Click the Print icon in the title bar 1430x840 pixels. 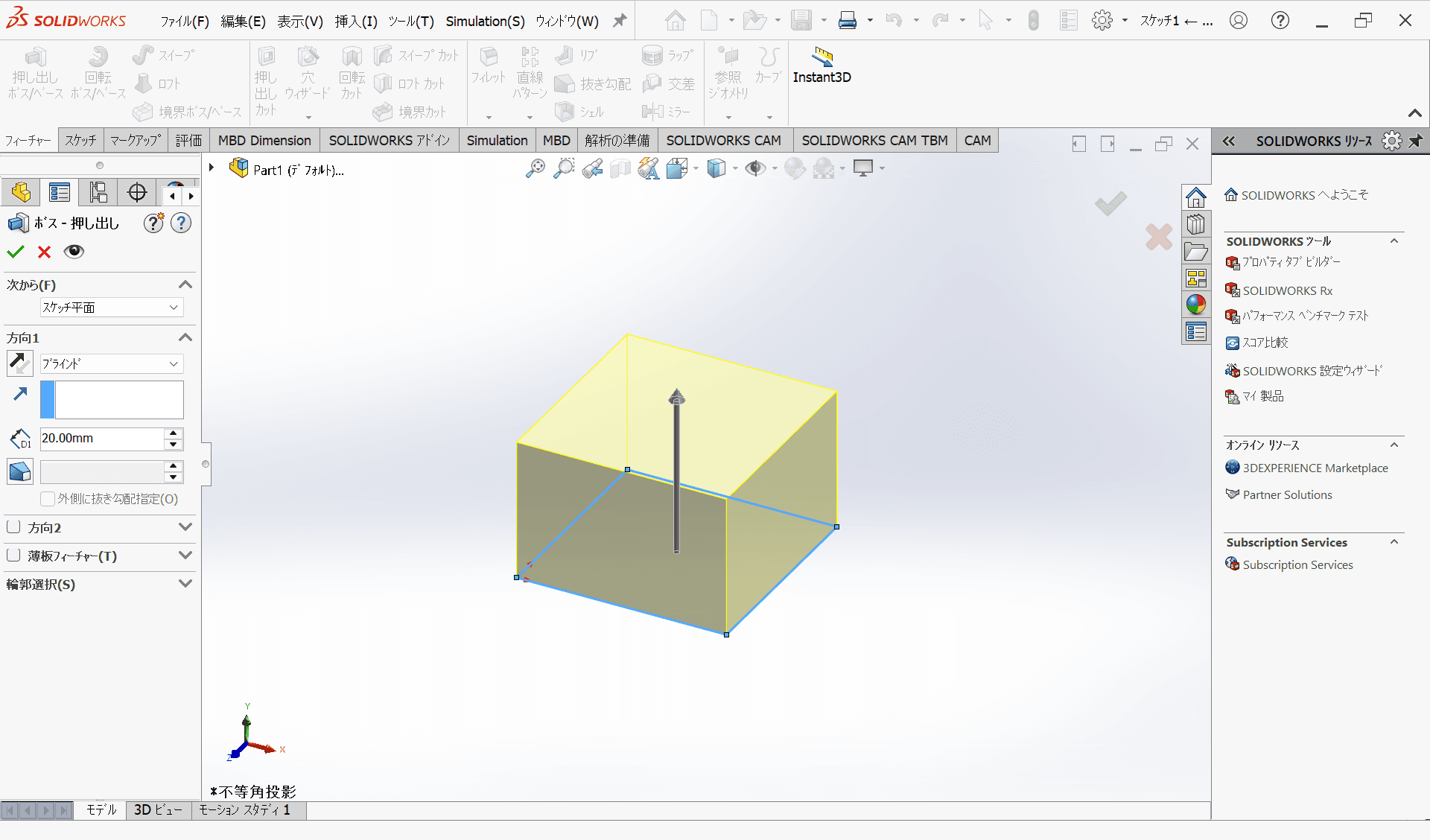point(848,21)
